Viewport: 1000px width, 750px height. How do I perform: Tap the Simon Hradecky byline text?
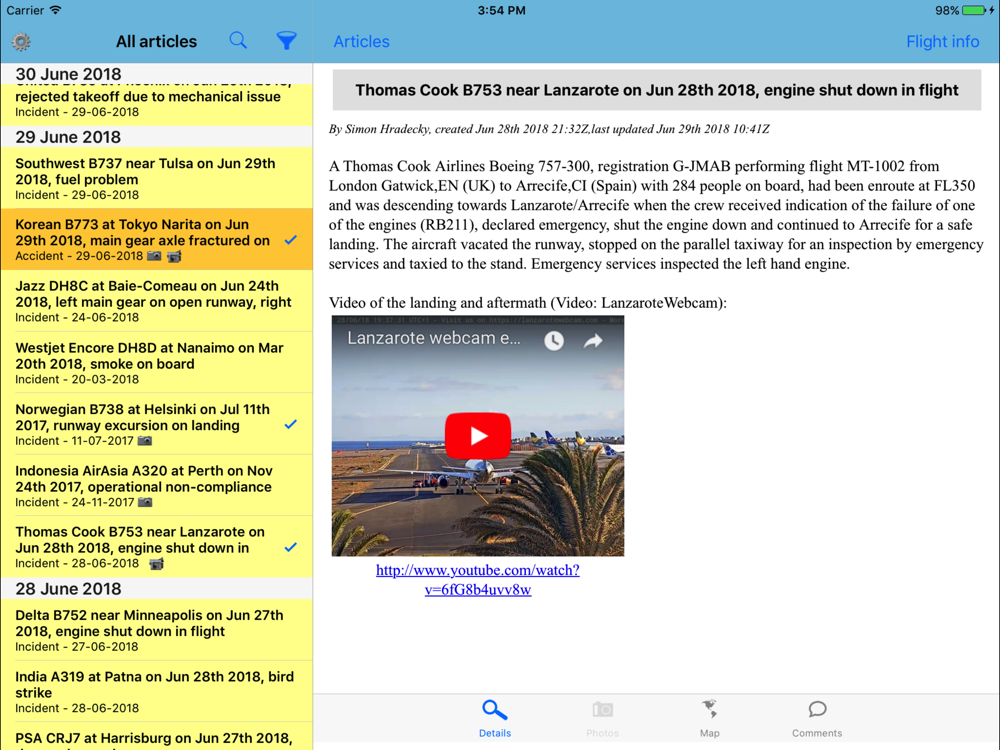(549, 129)
